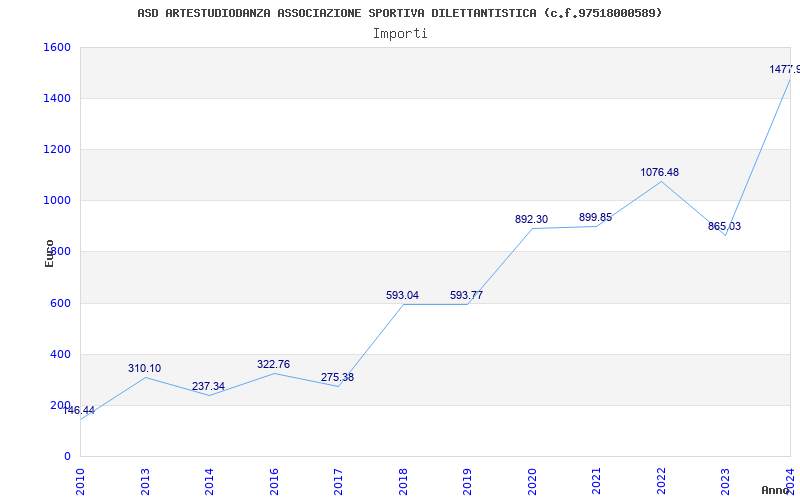Click the 'Anno' x-axis title

[775, 490]
